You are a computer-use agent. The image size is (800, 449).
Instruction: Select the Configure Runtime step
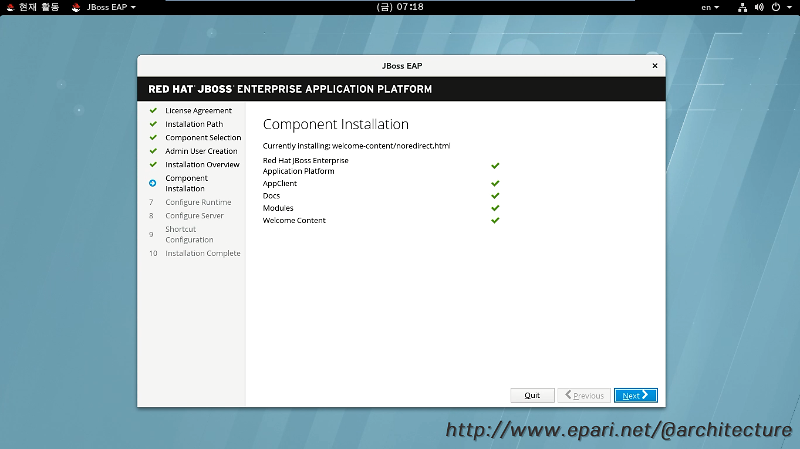tap(198, 202)
